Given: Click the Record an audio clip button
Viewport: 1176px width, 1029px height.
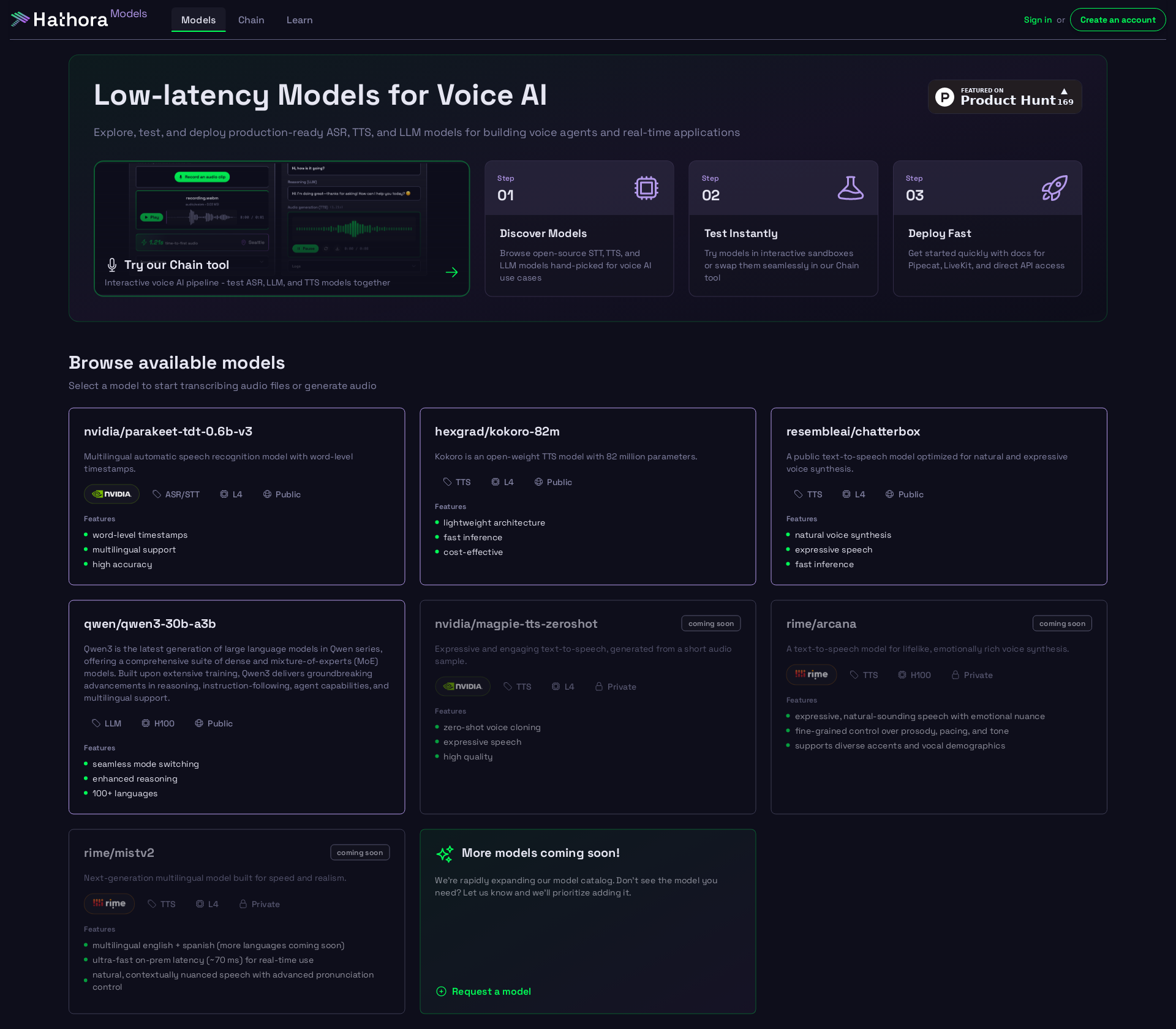Looking at the screenshot, I should coord(202,177).
